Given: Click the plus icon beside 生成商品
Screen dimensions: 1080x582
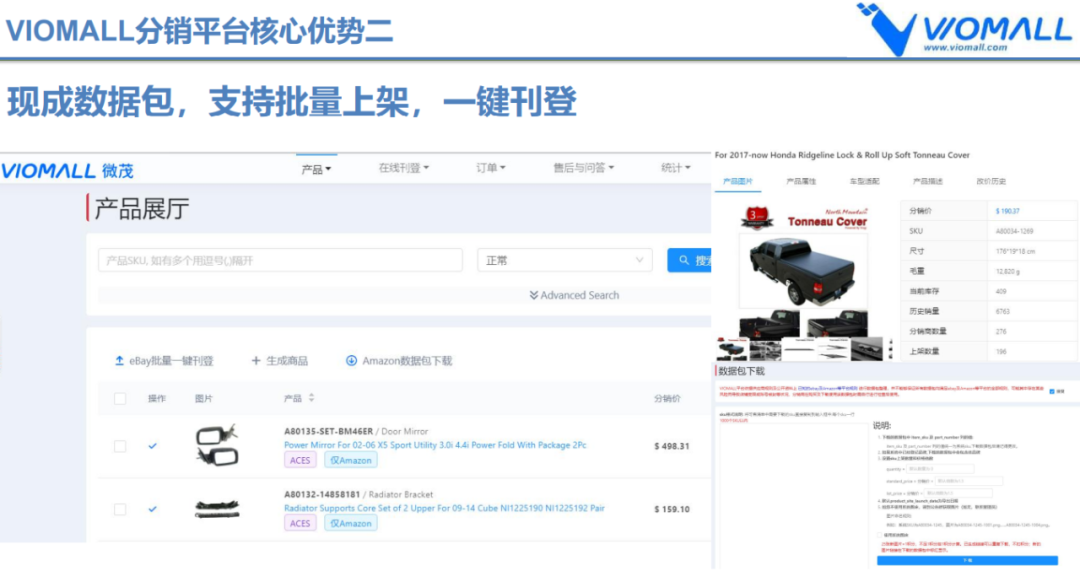Looking at the screenshot, I should [x=256, y=361].
